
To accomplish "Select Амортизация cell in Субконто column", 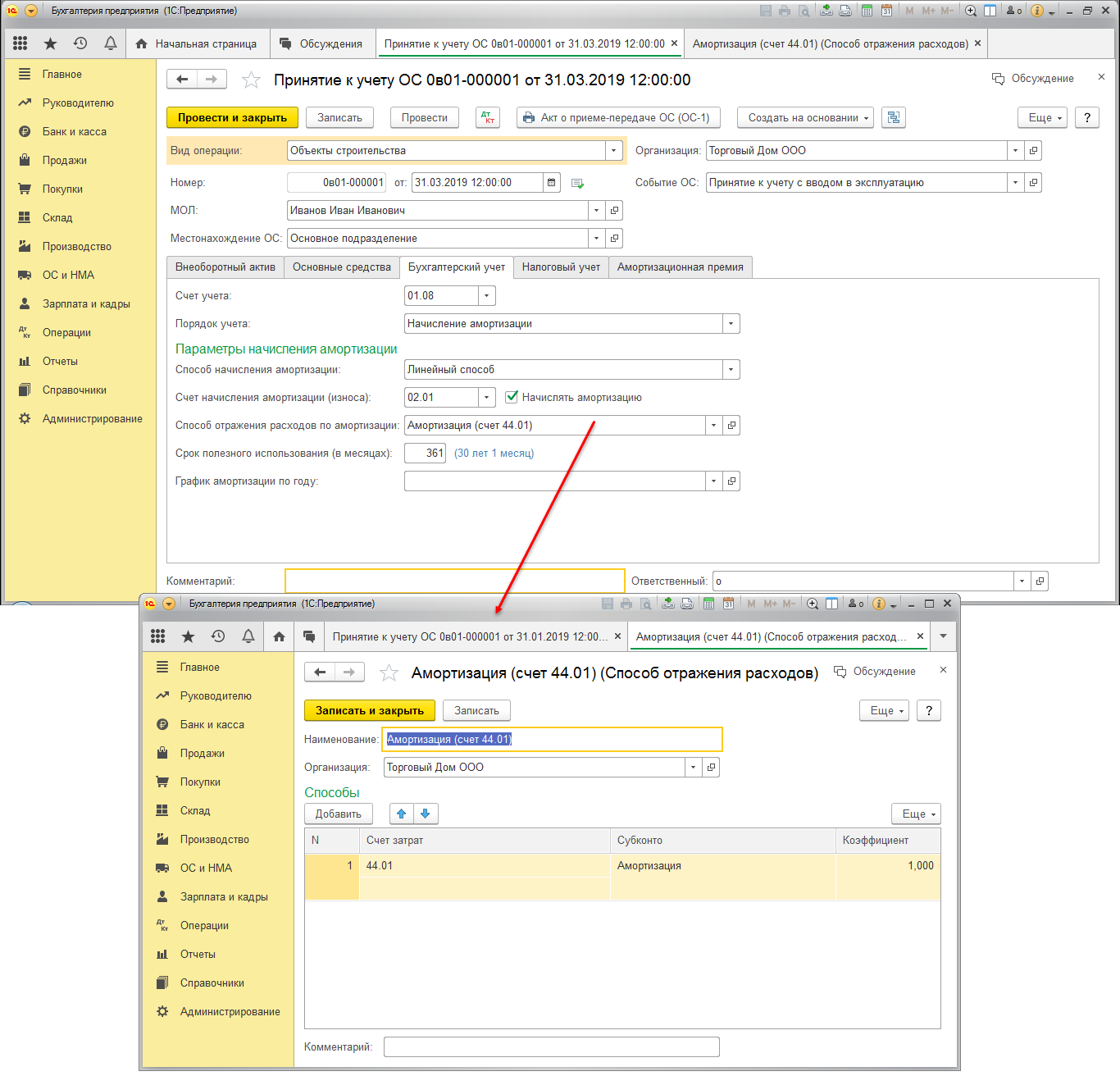I will click(x=723, y=866).
